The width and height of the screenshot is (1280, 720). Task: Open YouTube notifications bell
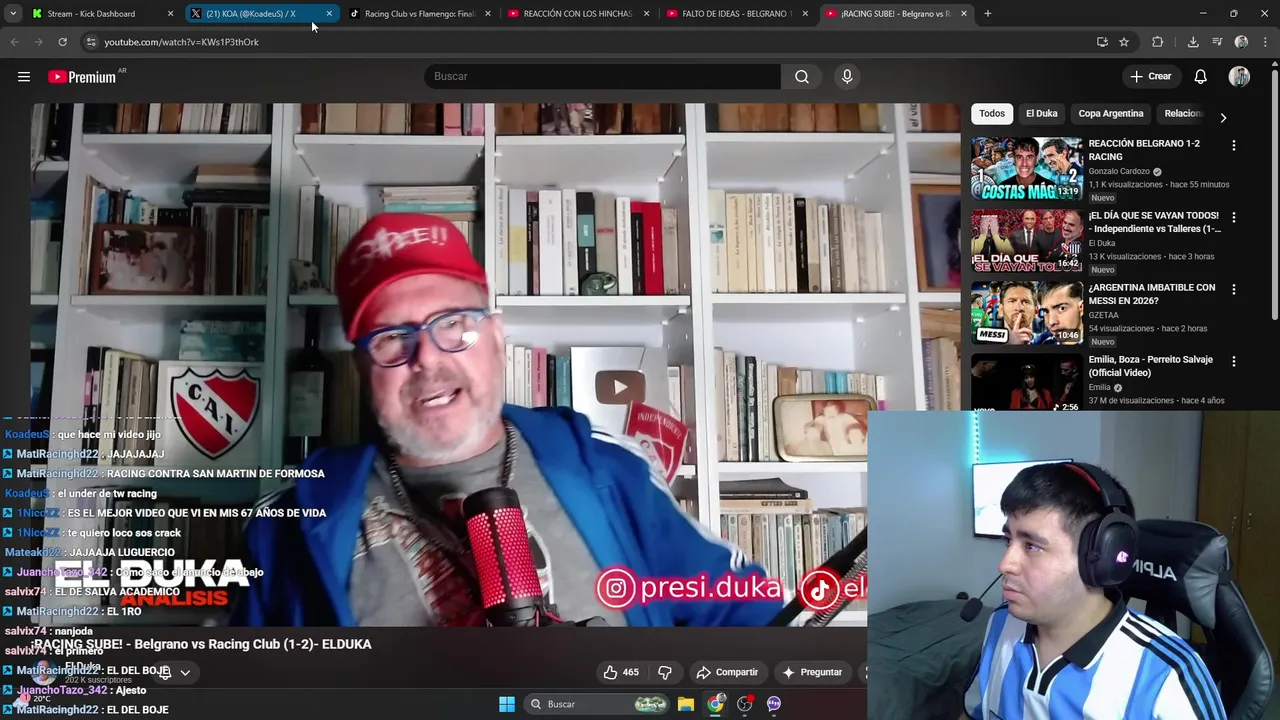(1200, 76)
